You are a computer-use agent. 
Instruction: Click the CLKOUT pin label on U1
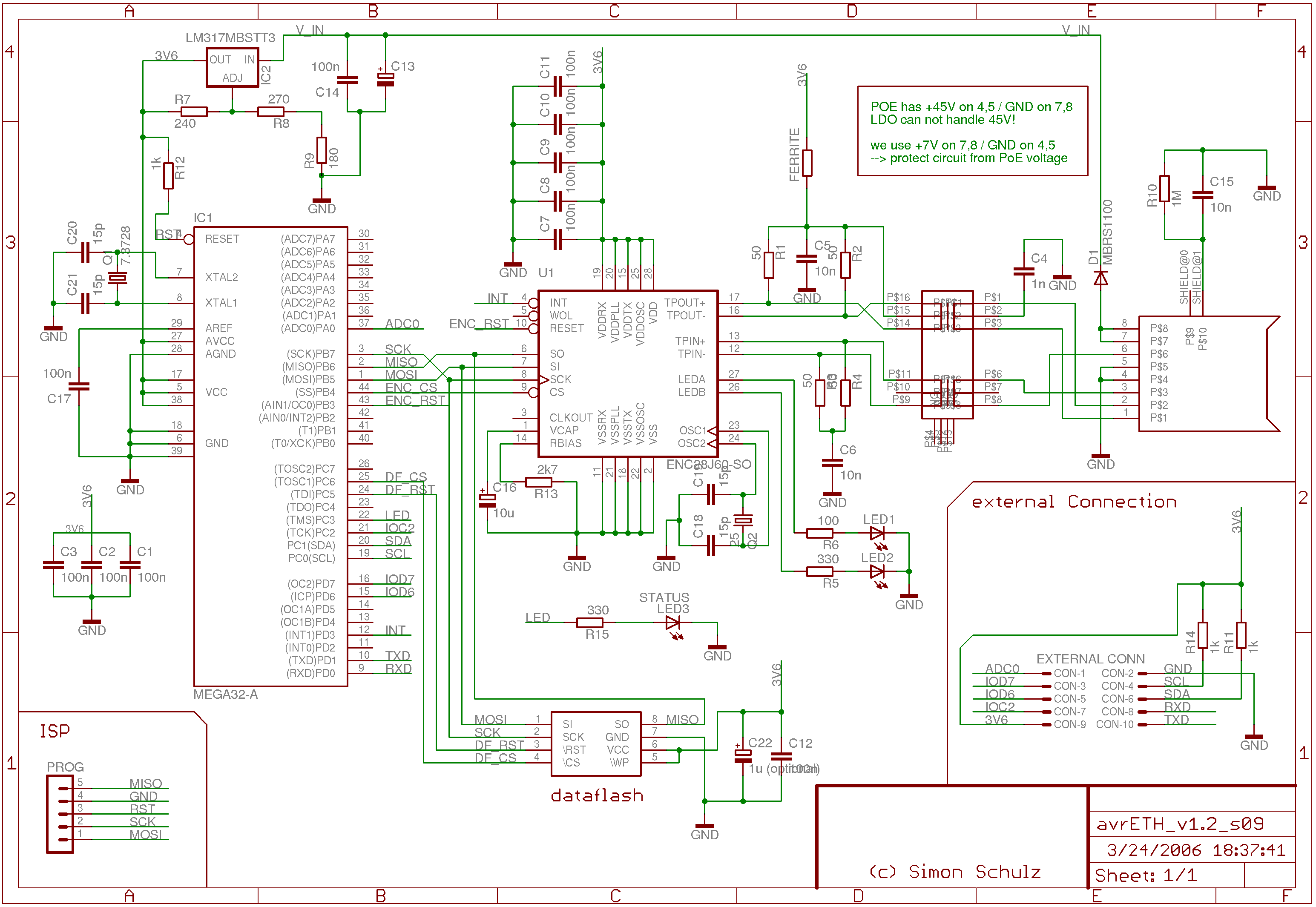click(x=571, y=418)
